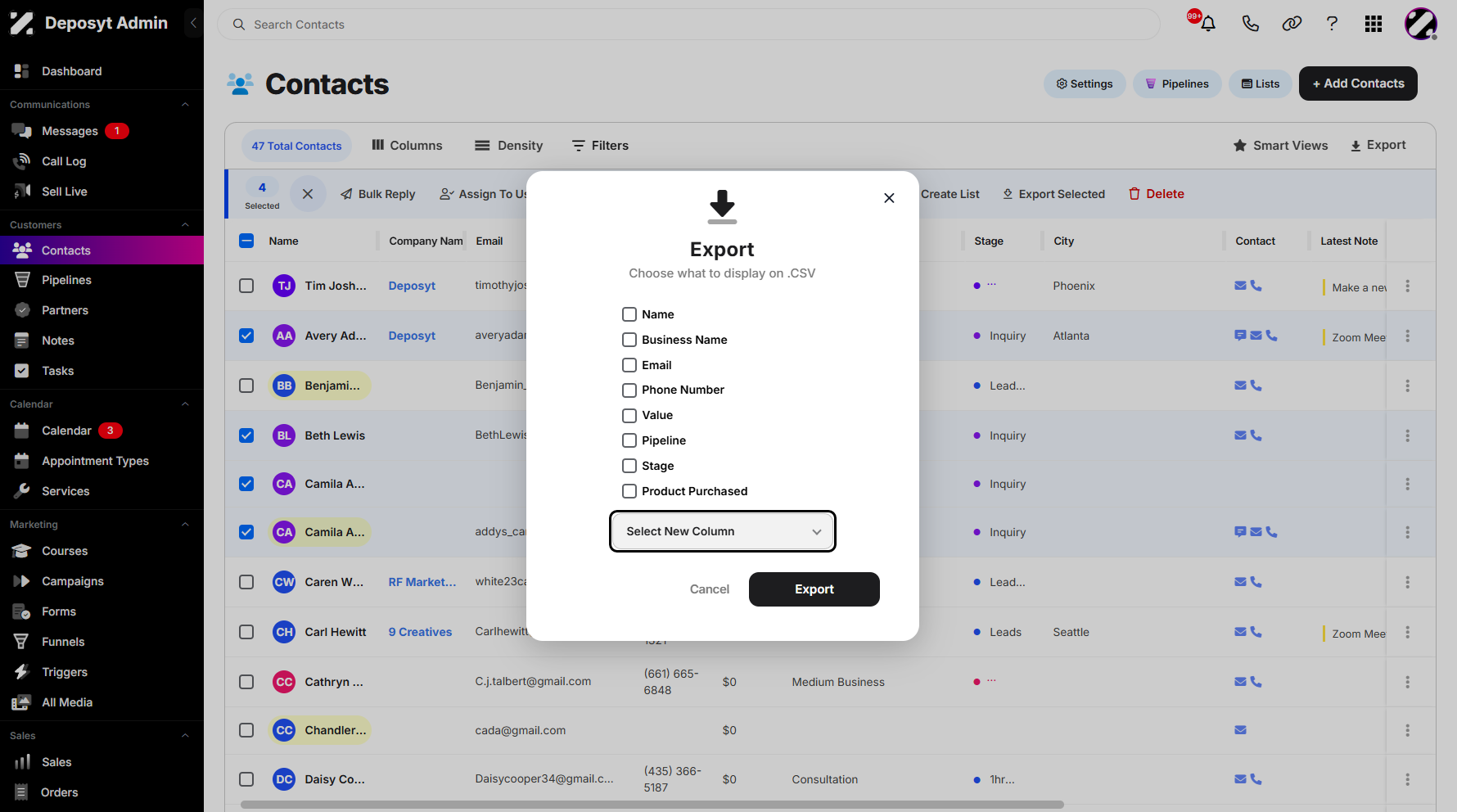Clear selection with the X circle button
Screen dimensions: 1457x812
(308, 194)
